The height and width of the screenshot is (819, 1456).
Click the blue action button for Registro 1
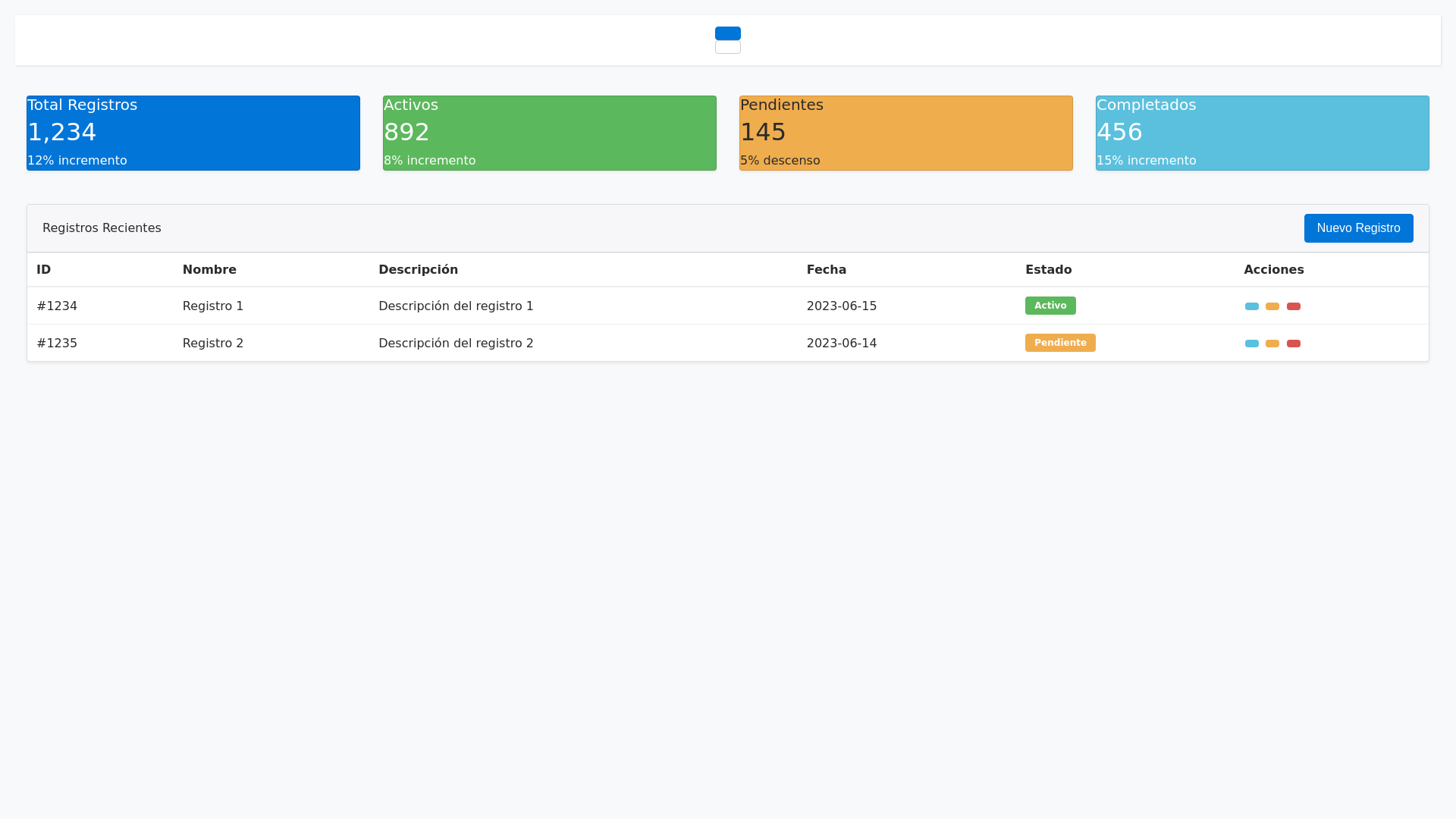pos(1251,306)
